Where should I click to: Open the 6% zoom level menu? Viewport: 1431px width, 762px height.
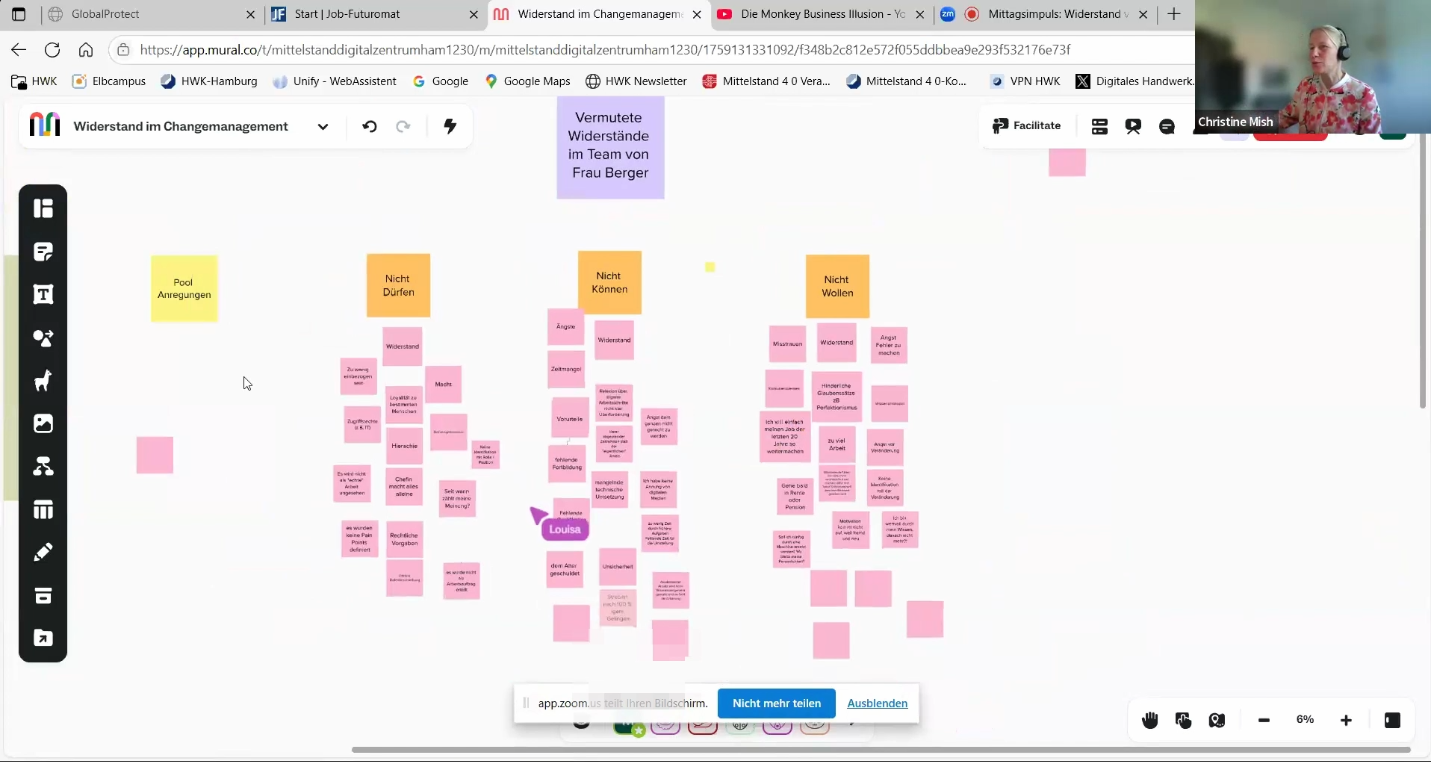pyautogui.click(x=1304, y=720)
